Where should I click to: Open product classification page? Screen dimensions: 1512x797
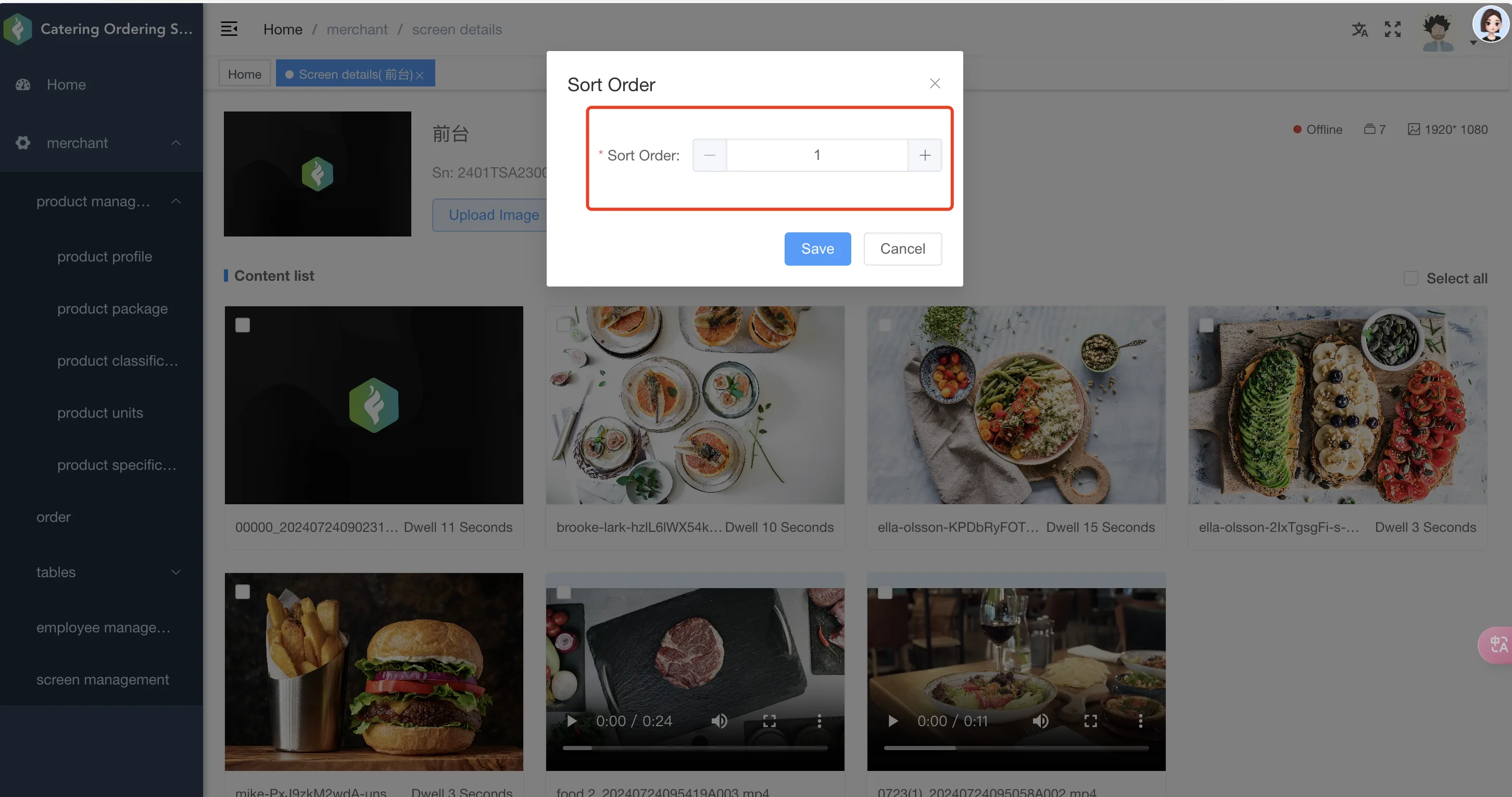tap(117, 360)
